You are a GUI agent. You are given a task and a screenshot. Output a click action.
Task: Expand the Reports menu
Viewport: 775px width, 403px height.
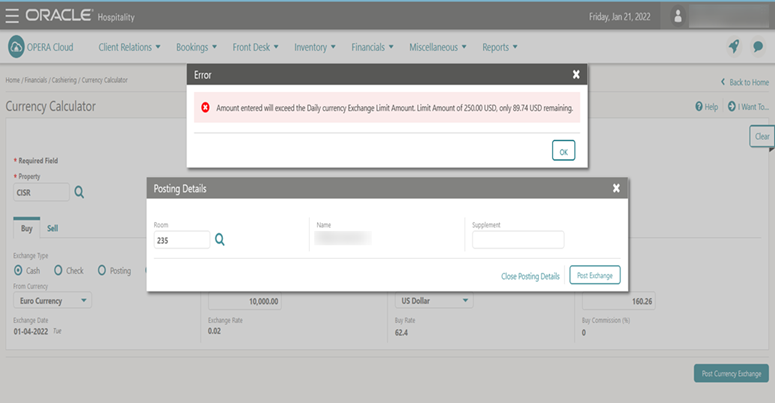500,47
